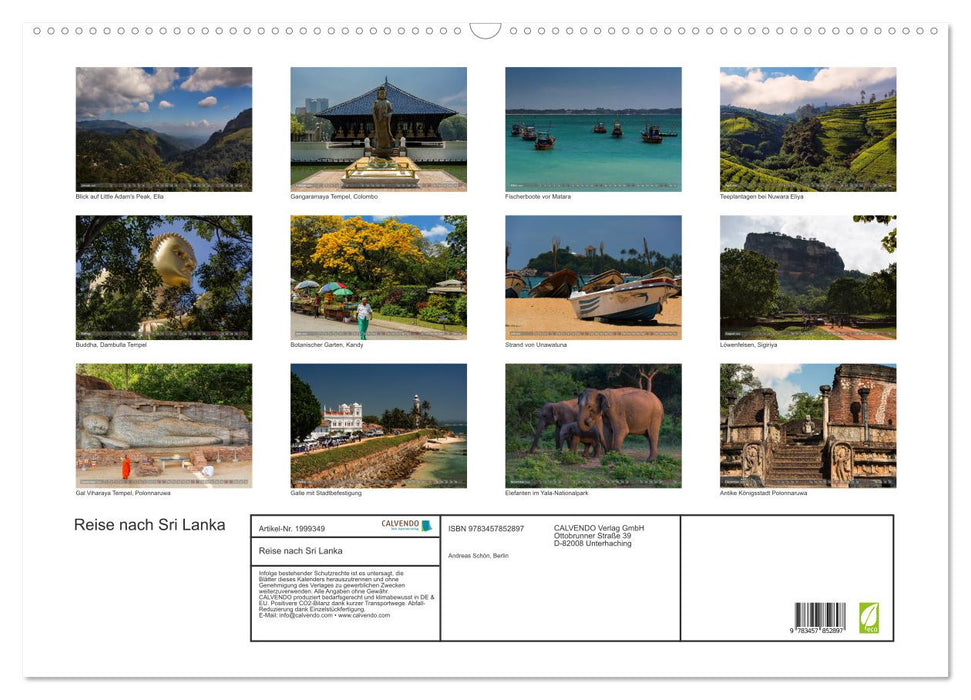
Task: Click the Andreas Schön Berlin credit
Action: (x=478, y=555)
